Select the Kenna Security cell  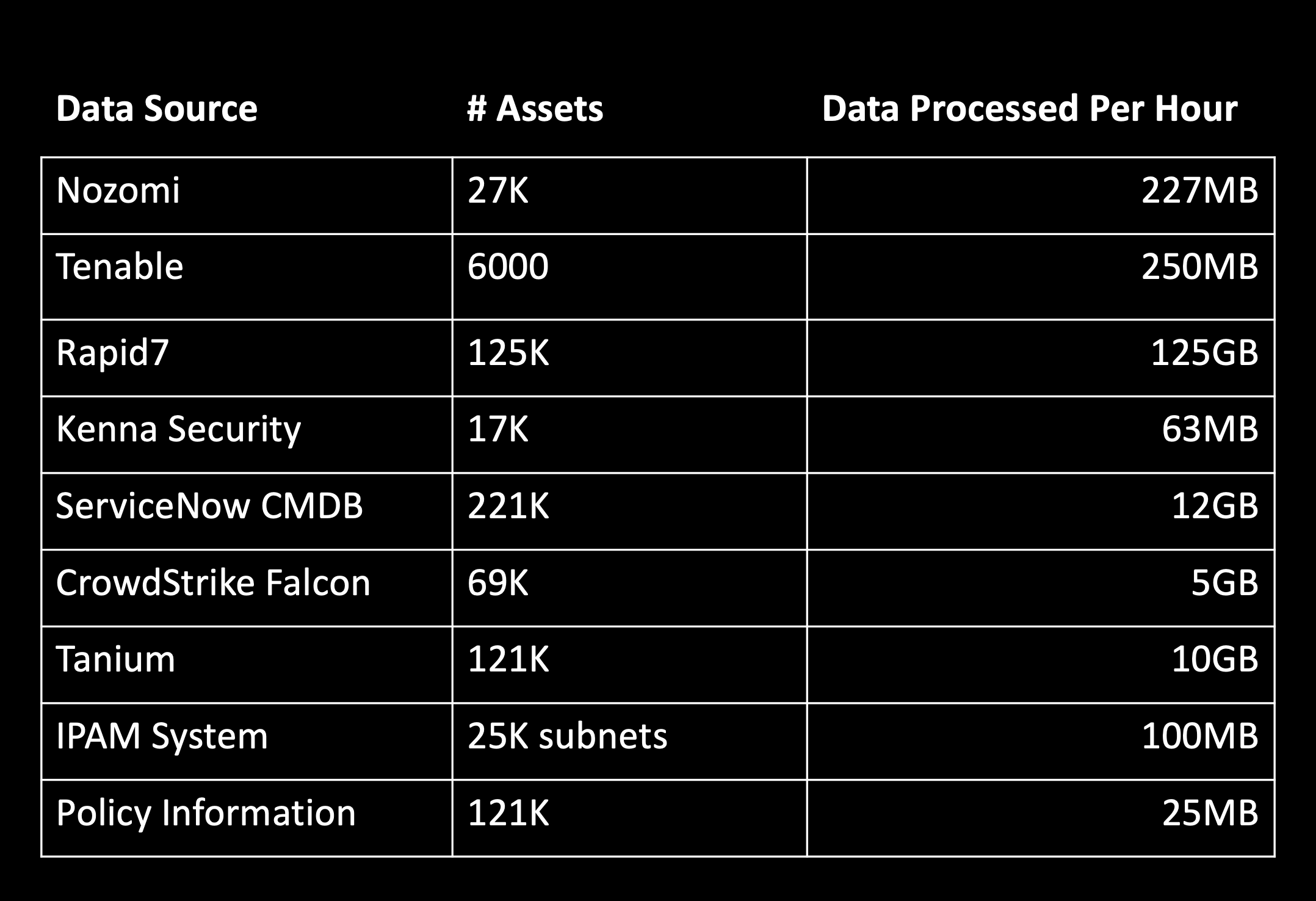(247, 435)
